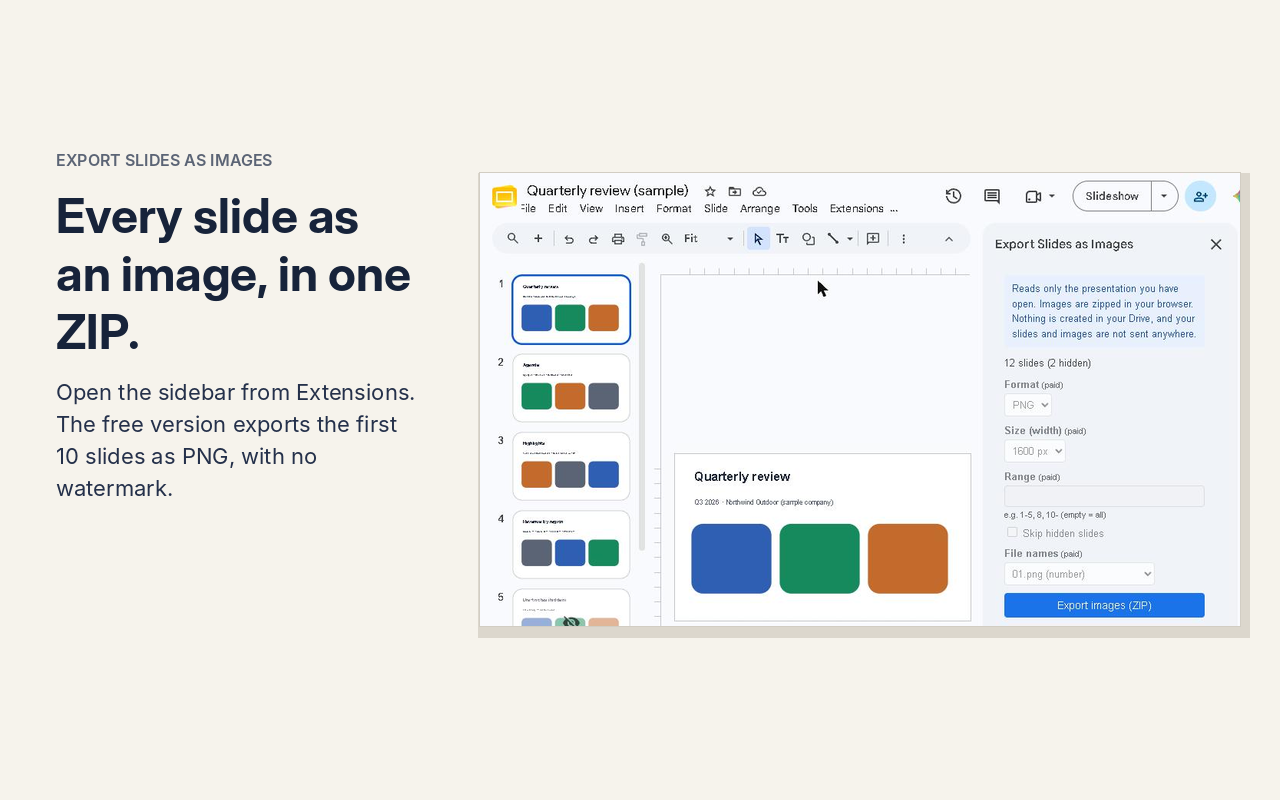Screen dimensions: 1280x800
Task: Open the Slideshow options dropdown arrow
Action: tap(1164, 196)
